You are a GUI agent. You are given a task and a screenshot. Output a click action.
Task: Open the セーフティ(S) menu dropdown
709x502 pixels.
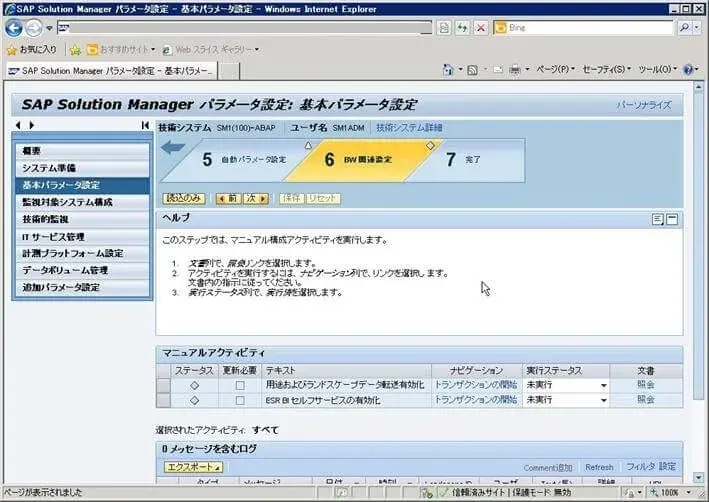click(606, 69)
